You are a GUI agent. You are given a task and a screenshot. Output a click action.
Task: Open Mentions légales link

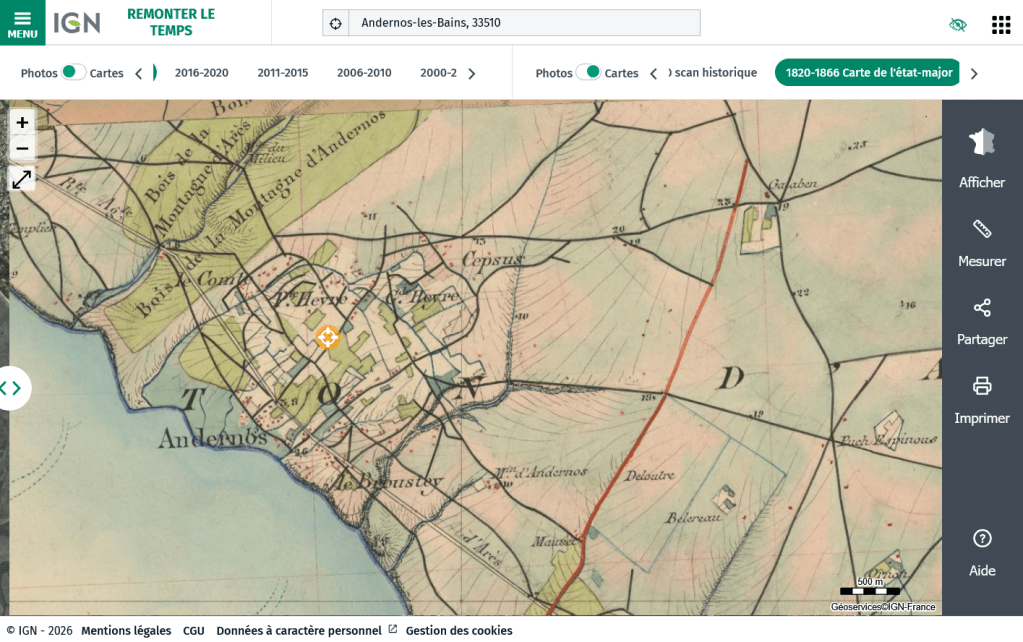[x=126, y=631]
